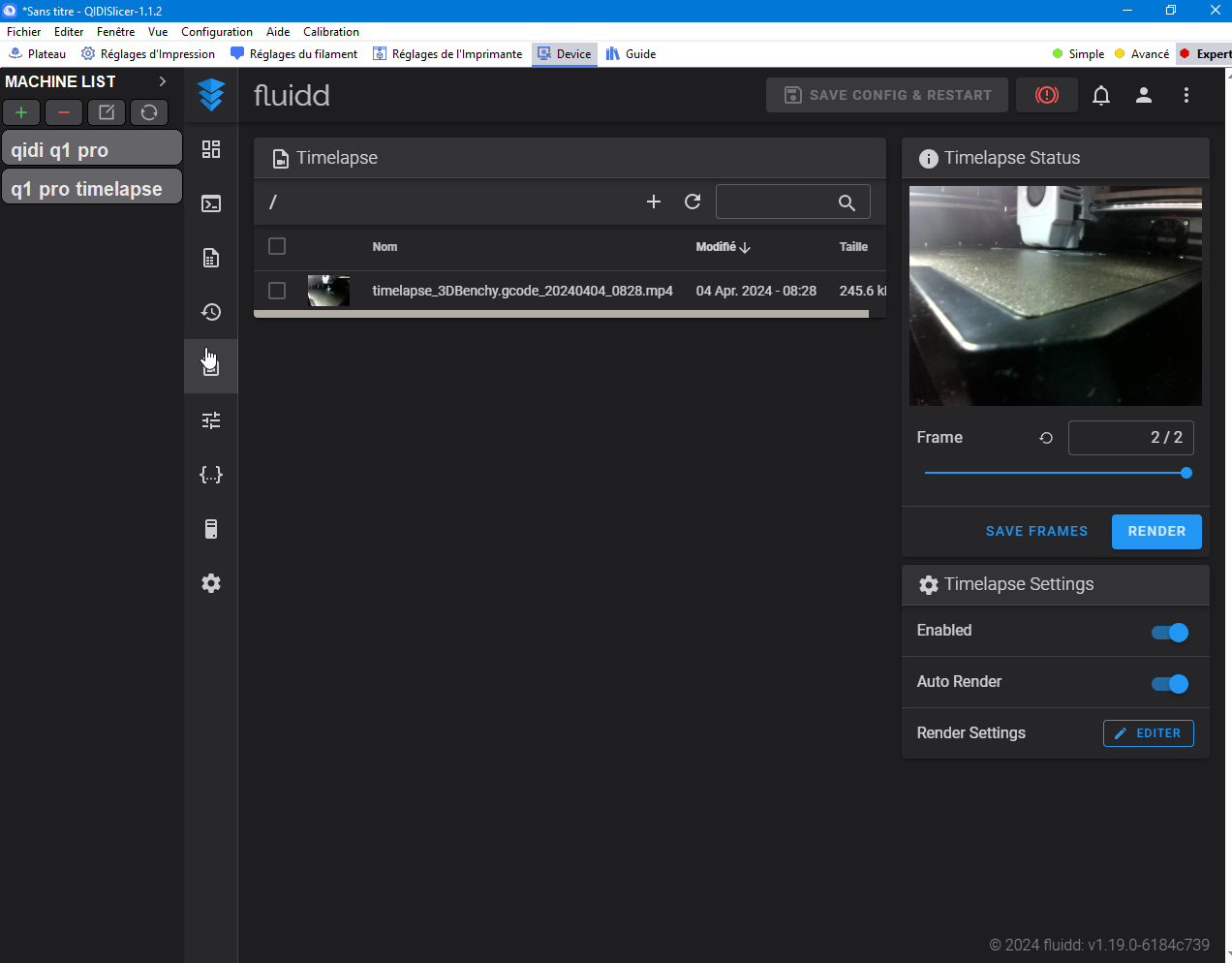
Task: Click EDITER for Render Settings
Action: click(x=1149, y=733)
